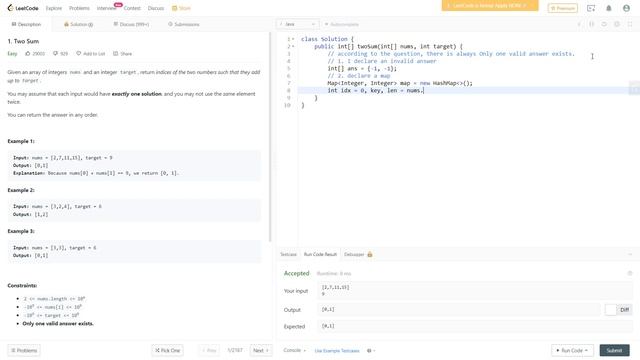Open the Java language dropdown
This screenshot has height=360, width=640.
click(298, 24)
